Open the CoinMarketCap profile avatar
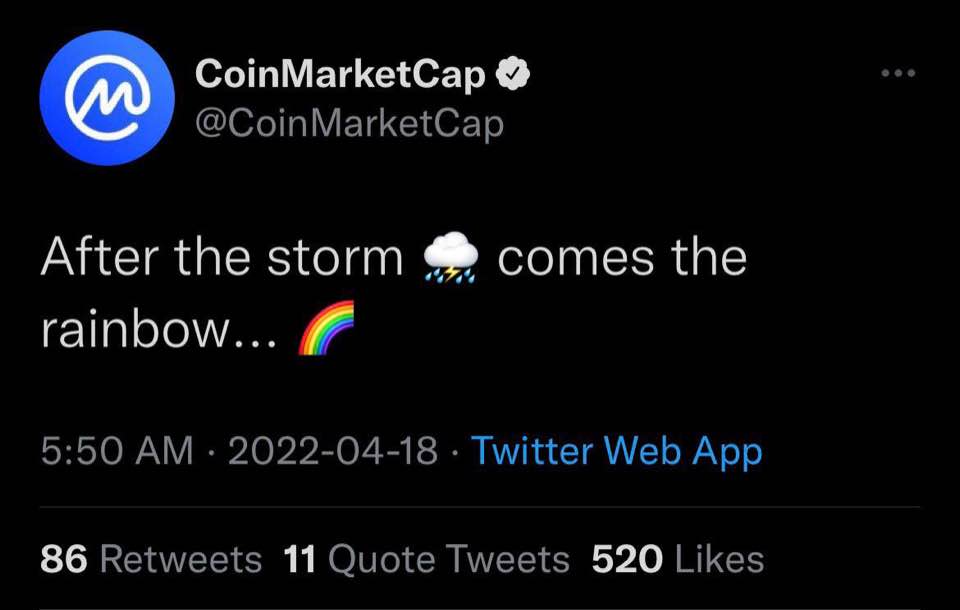This screenshot has height=610, width=960. pyautogui.click(x=107, y=97)
